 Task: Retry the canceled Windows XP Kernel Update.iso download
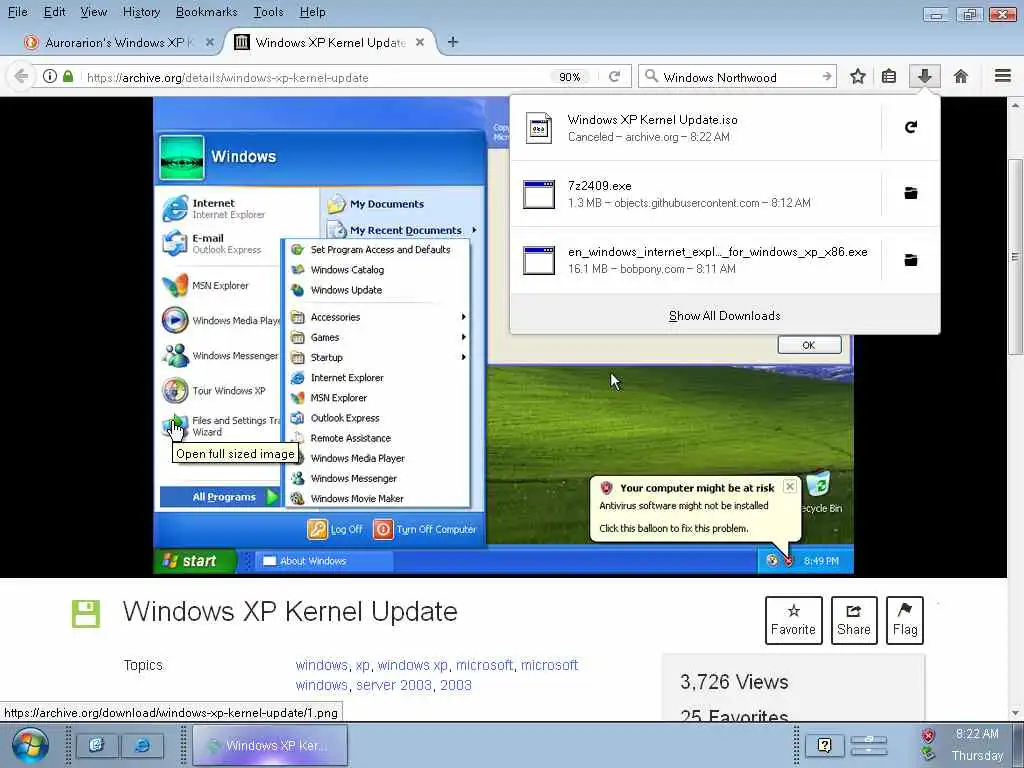[910, 127]
